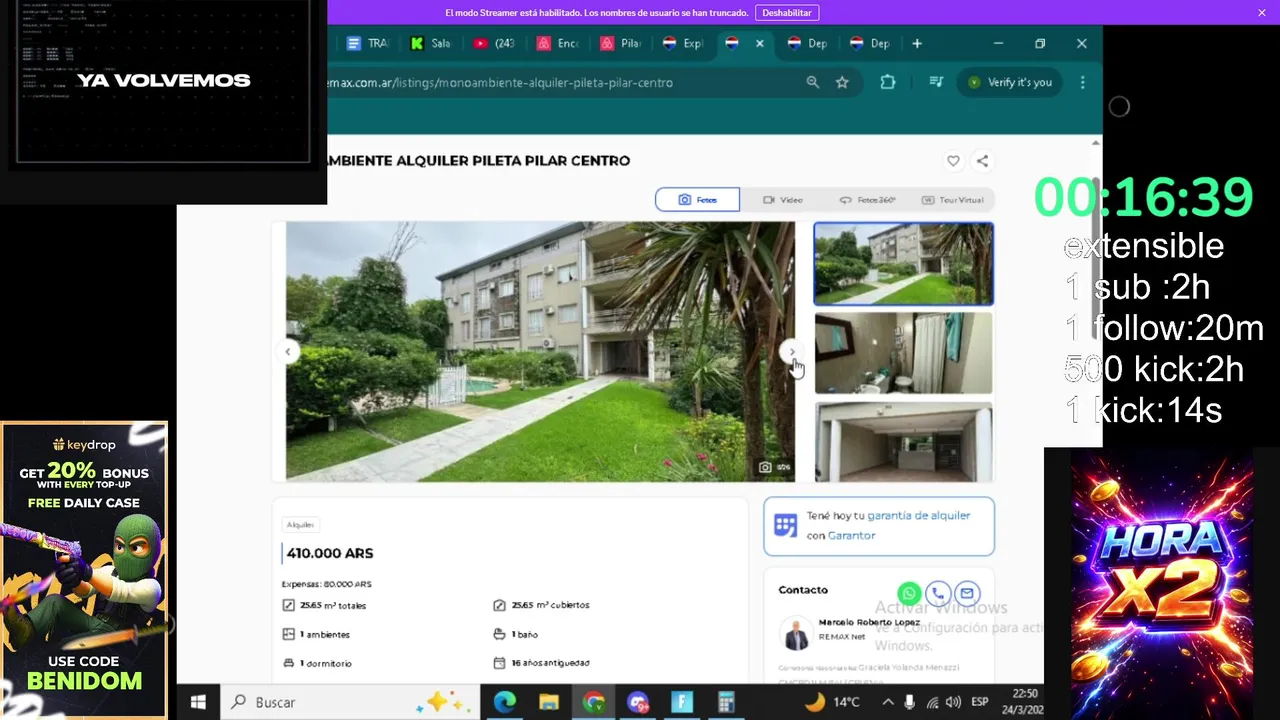Select the Video tab
1280x720 pixels.
tap(782, 200)
